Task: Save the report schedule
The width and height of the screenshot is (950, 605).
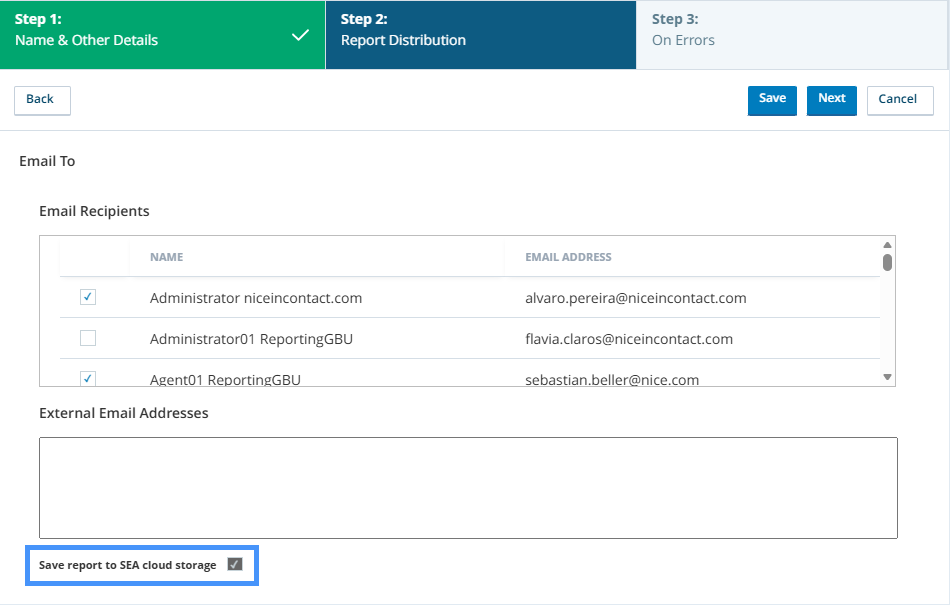Action: (772, 99)
